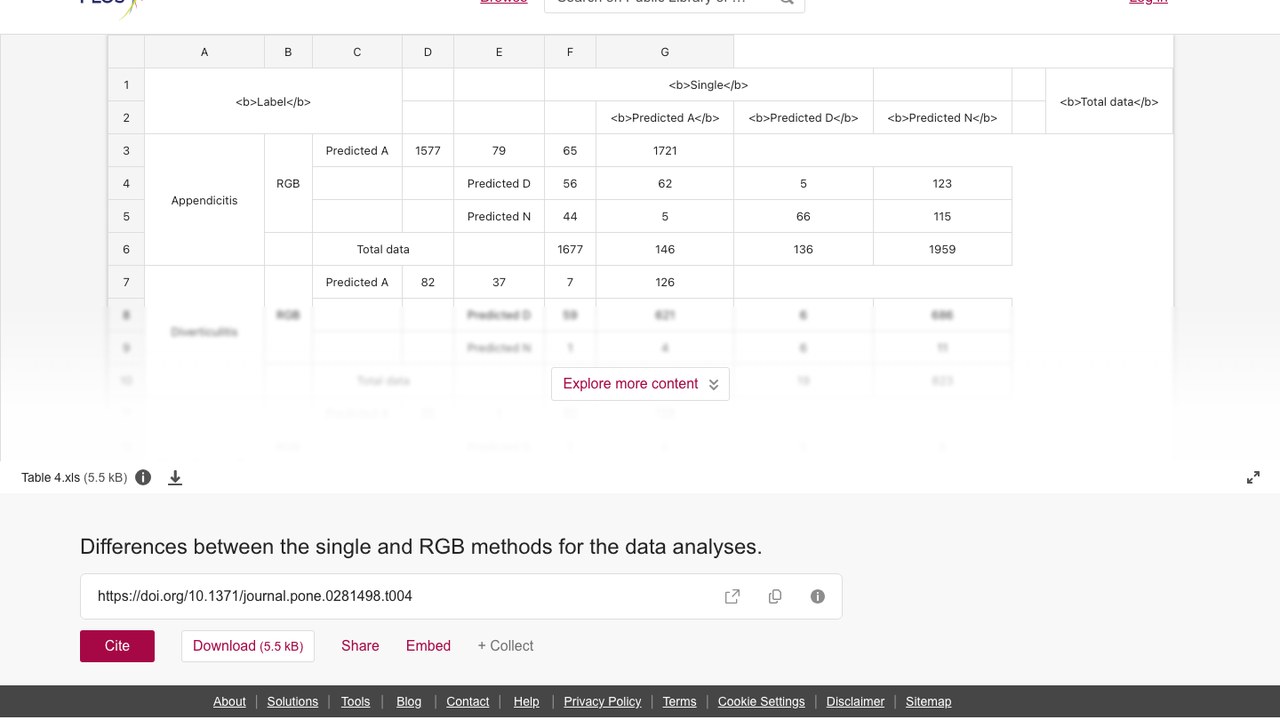Image resolution: width=1280 pixels, height=720 pixels.
Task: Select row 3 header in spreadsheet
Action: (126, 151)
